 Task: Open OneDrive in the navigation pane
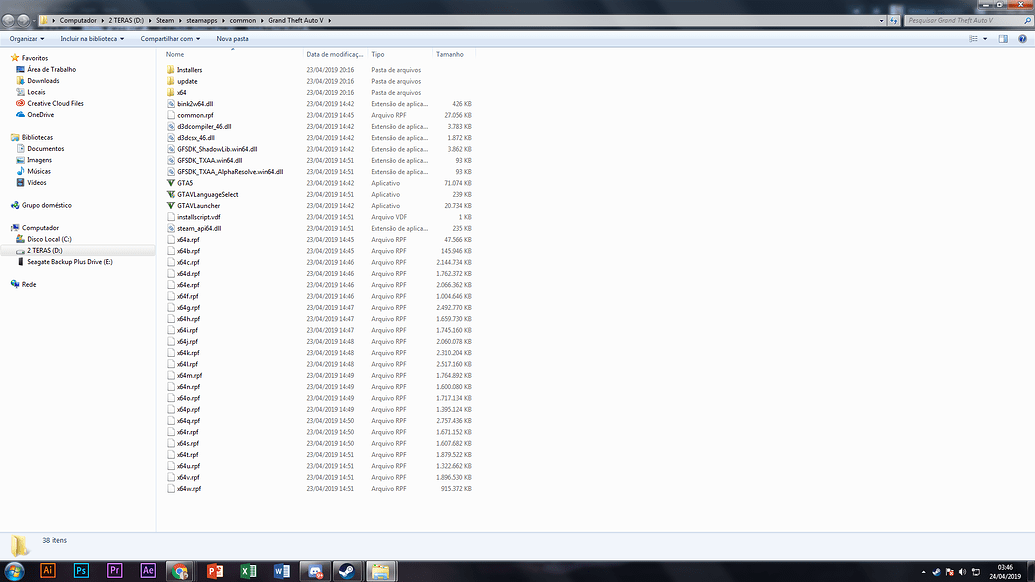tap(40, 115)
